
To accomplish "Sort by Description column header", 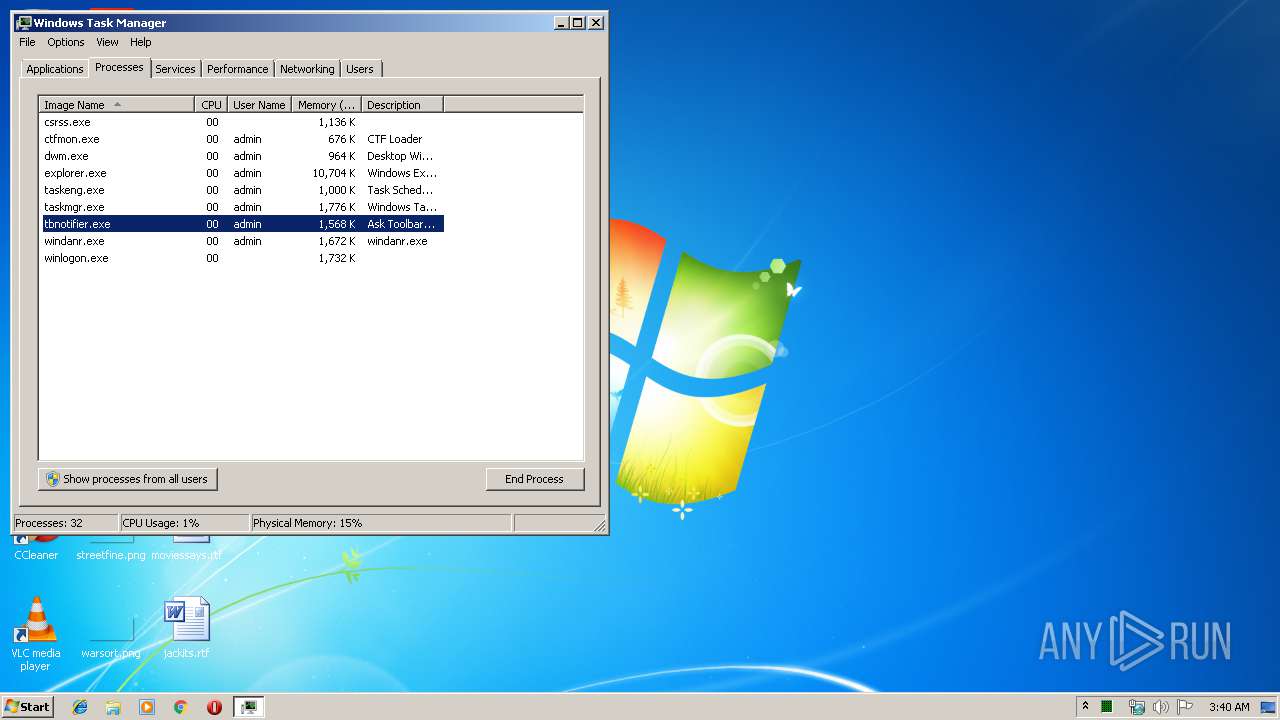I will pyautogui.click(x=402, y=105).
